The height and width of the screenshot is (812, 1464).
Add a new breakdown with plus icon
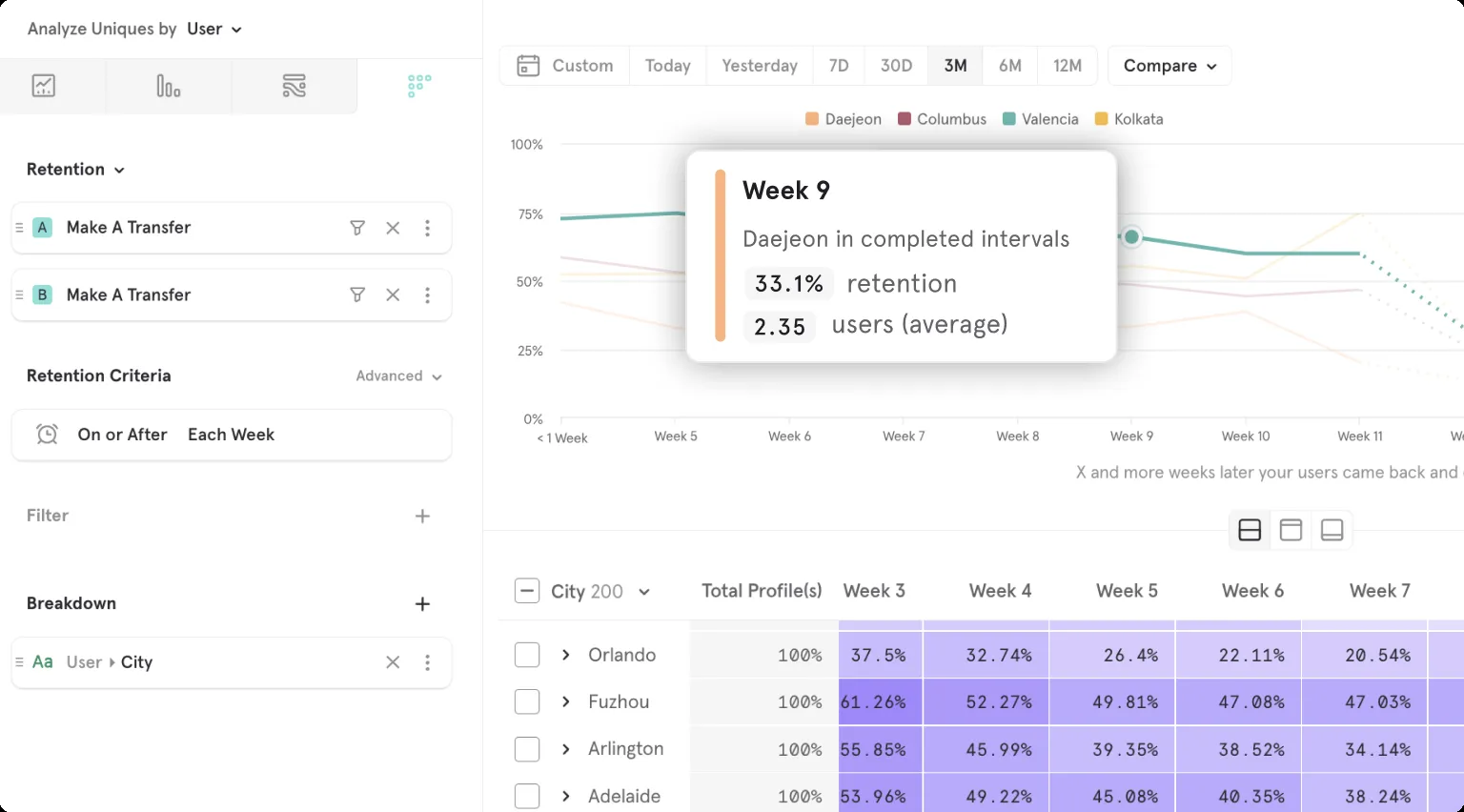point(423,604)
